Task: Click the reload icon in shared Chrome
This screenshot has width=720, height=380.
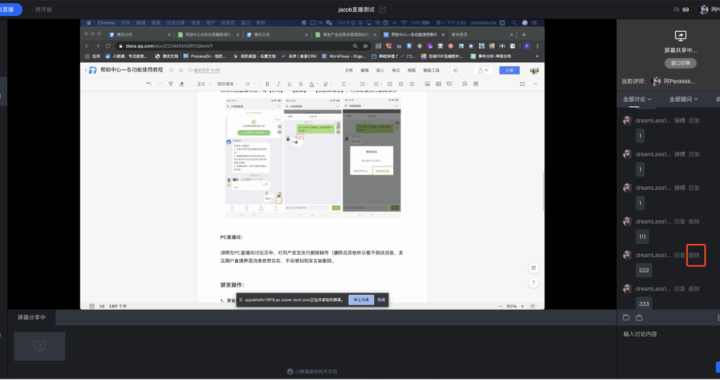Action: click(108, 46)
